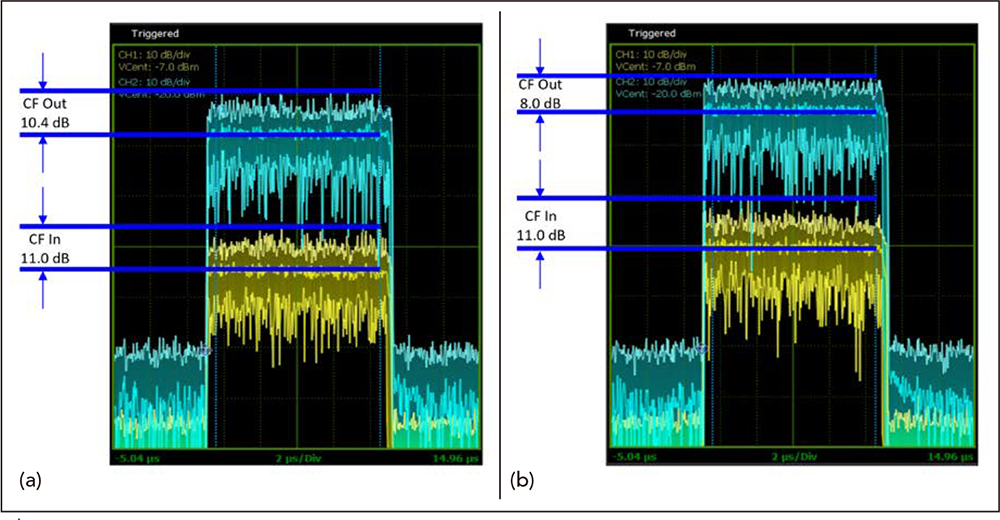Click the down arrow above CF Out 10.4 dB

point(43,70)
